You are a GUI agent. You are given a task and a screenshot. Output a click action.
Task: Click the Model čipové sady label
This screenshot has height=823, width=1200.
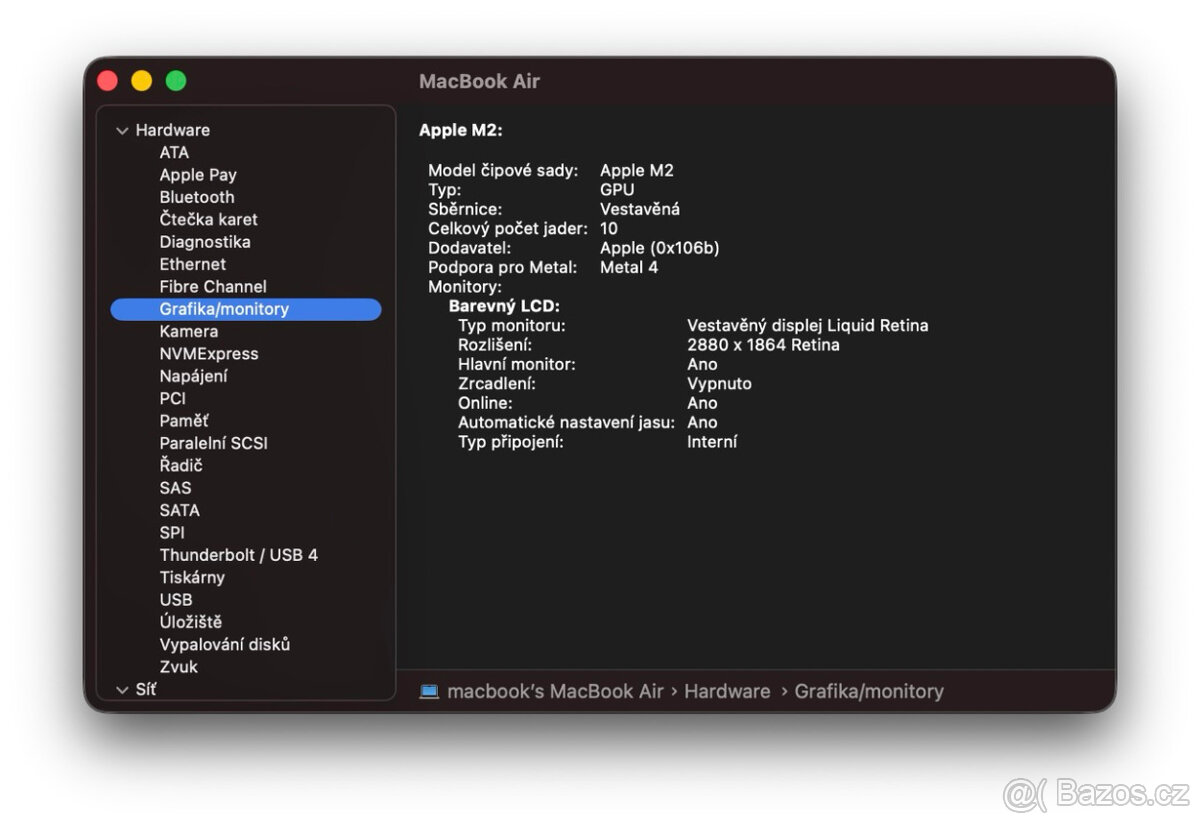click(503, 170)
